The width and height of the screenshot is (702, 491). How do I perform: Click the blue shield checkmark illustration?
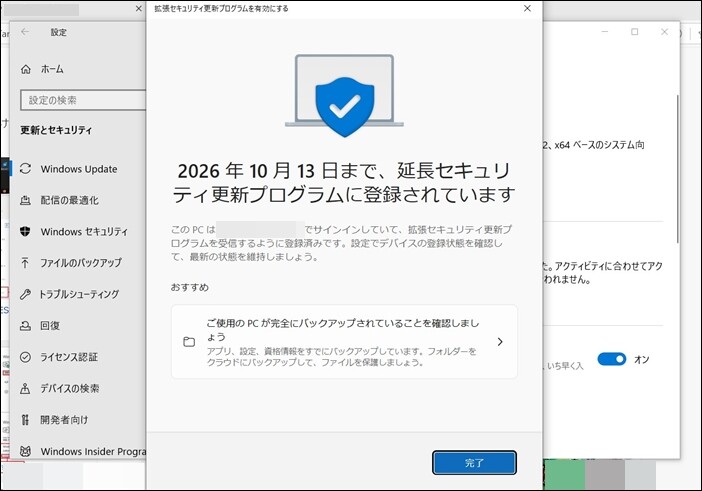(344, 107)
